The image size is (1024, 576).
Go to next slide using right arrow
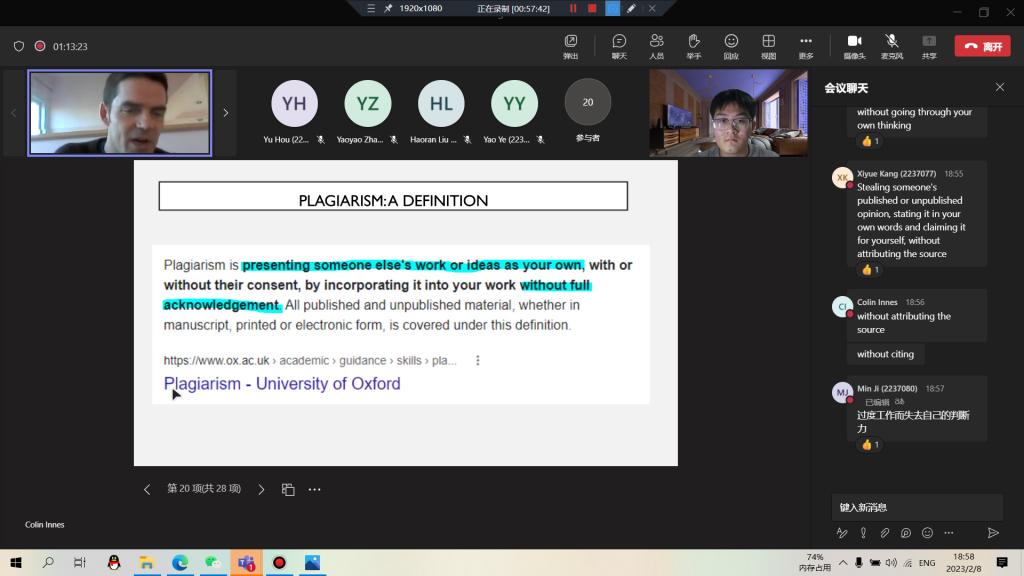point(262,490)
